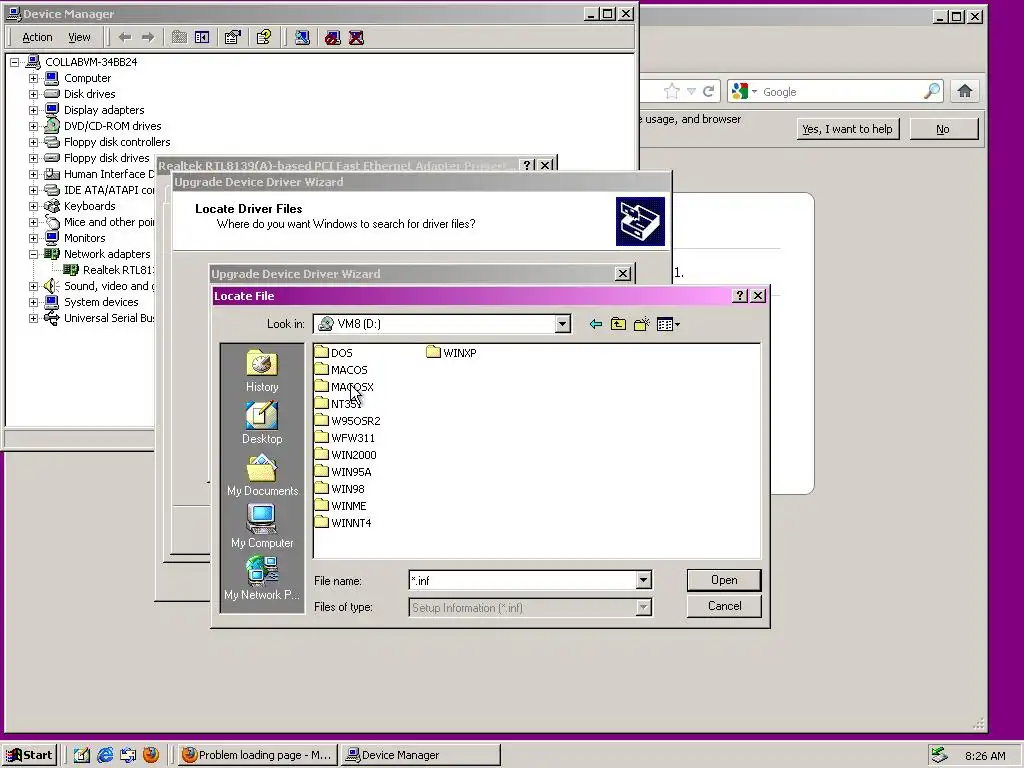Launch Internet Explorer from Quick Launch

coord(105,755)
